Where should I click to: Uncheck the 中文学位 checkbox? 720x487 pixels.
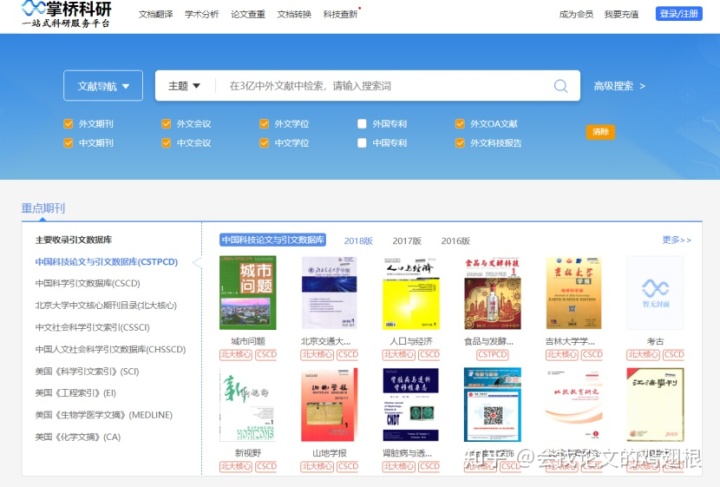pos(264,143)
